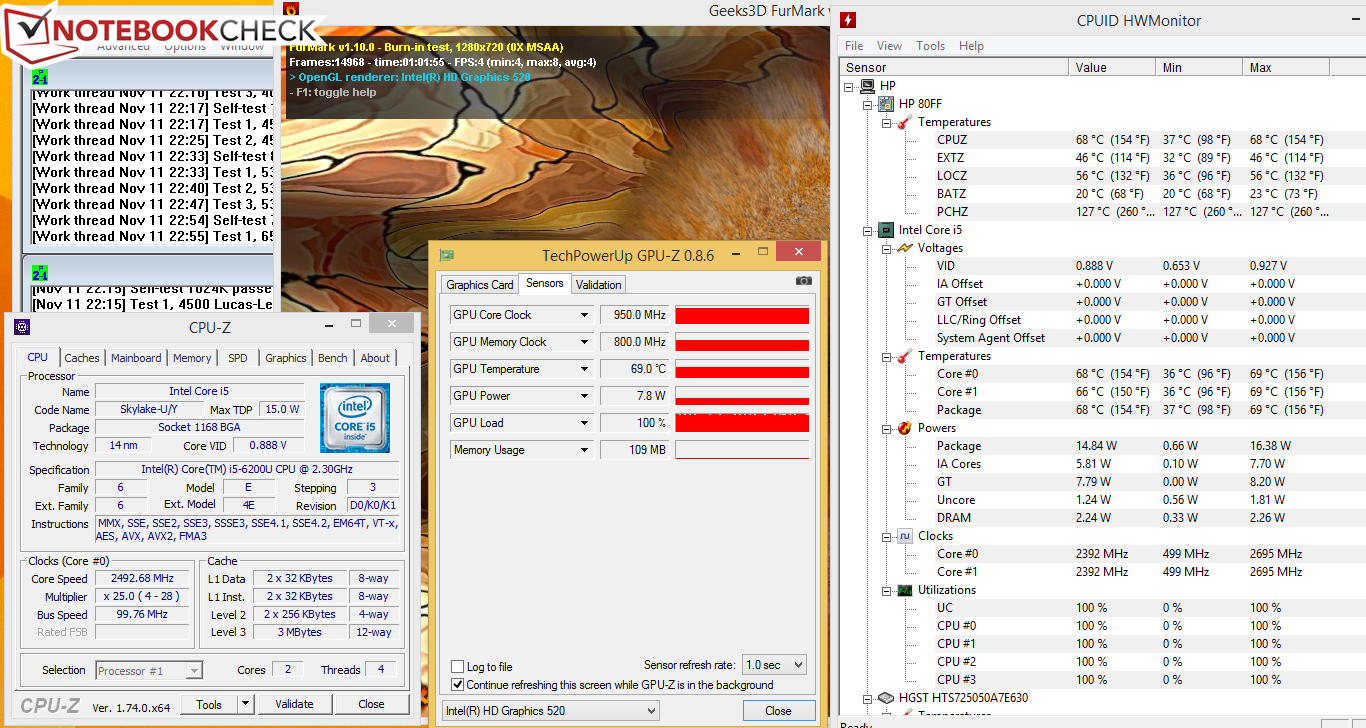Collapse the HP root node in HWMonitor
Image resolution: width=1366 pixels, height=728 pixels.
[849, 86]
